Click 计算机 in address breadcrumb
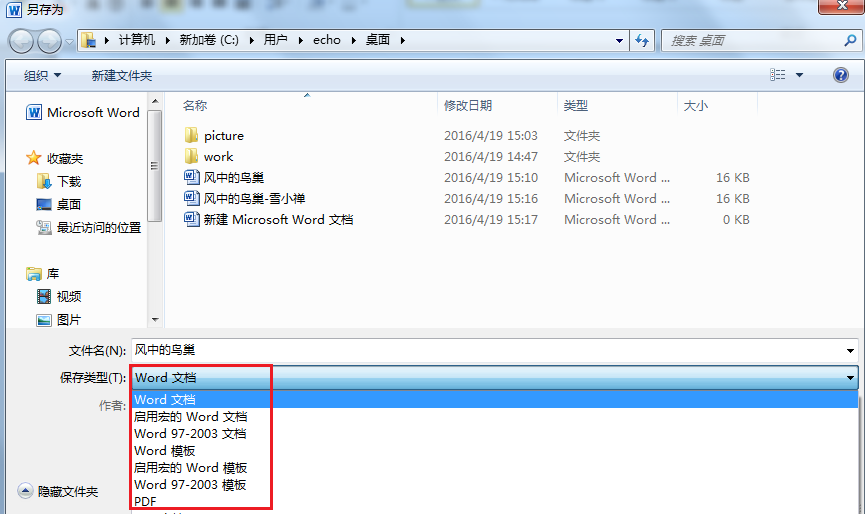Viewport: 865px width, 514px height. 137,40
